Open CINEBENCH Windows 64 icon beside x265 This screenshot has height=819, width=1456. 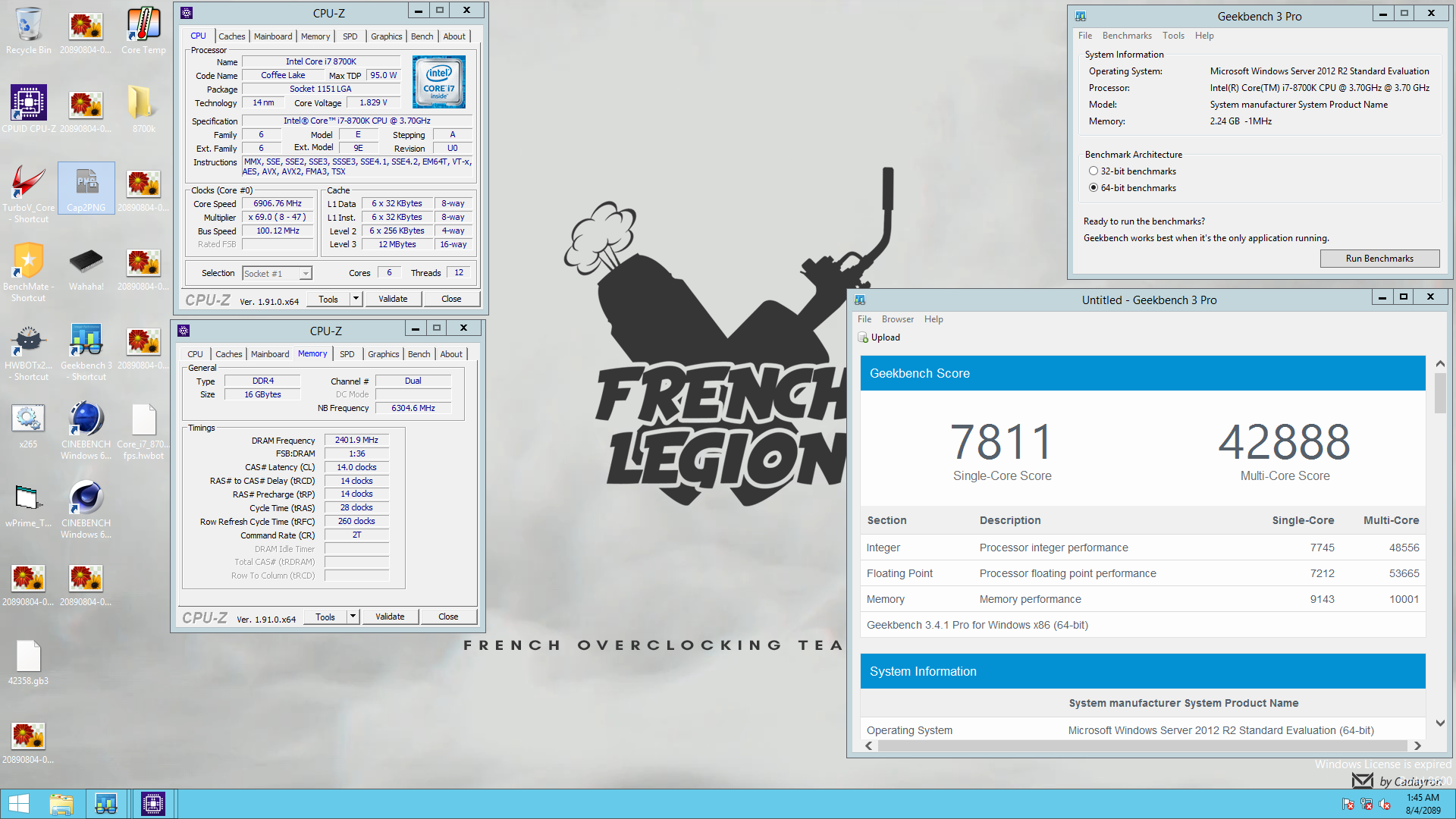86,430
